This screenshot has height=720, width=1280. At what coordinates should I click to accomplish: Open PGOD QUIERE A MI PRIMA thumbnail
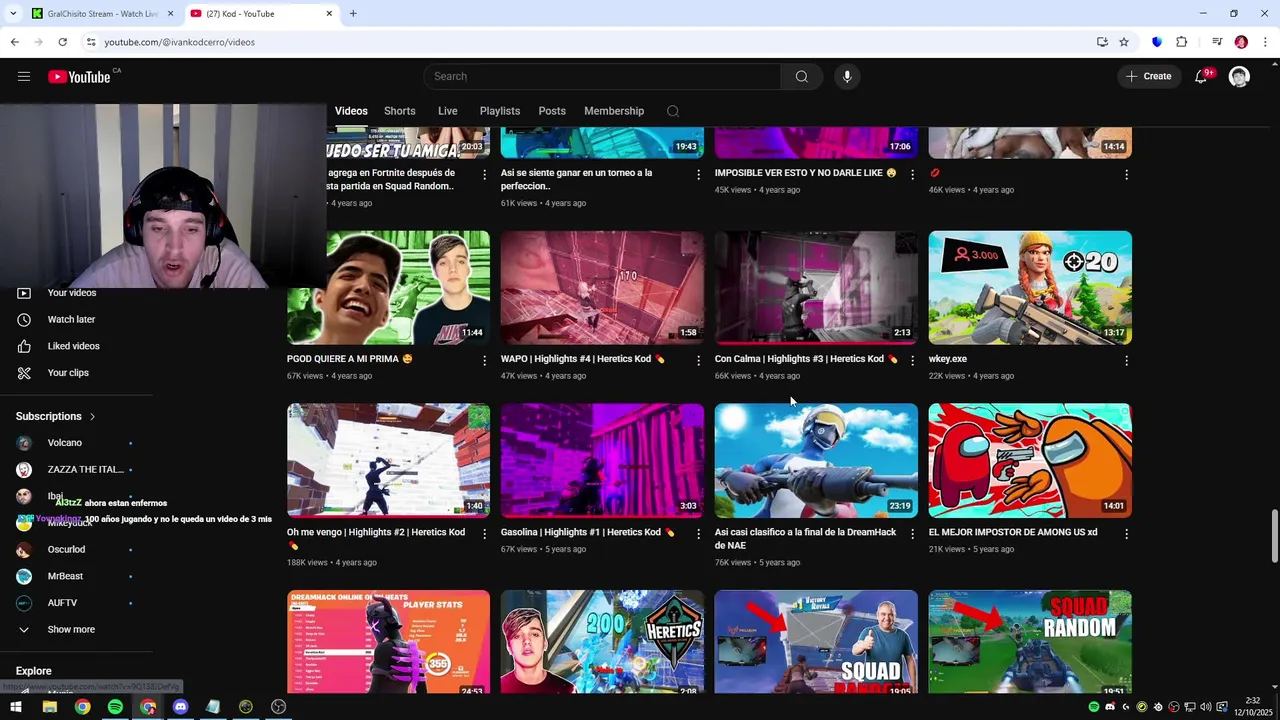388,288
